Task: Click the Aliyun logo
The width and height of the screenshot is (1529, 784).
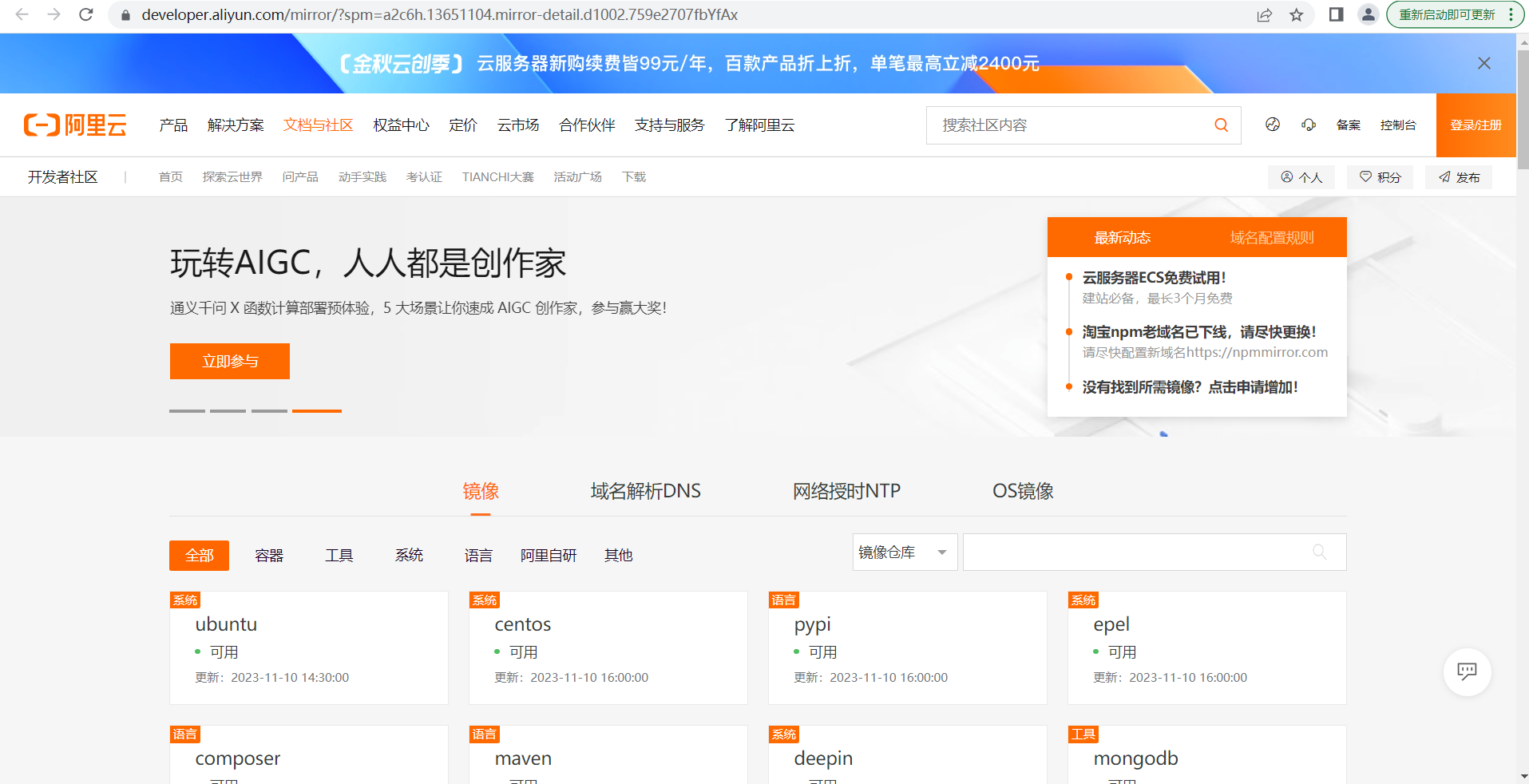Action: pyautogui.click(x=75, y=125)
